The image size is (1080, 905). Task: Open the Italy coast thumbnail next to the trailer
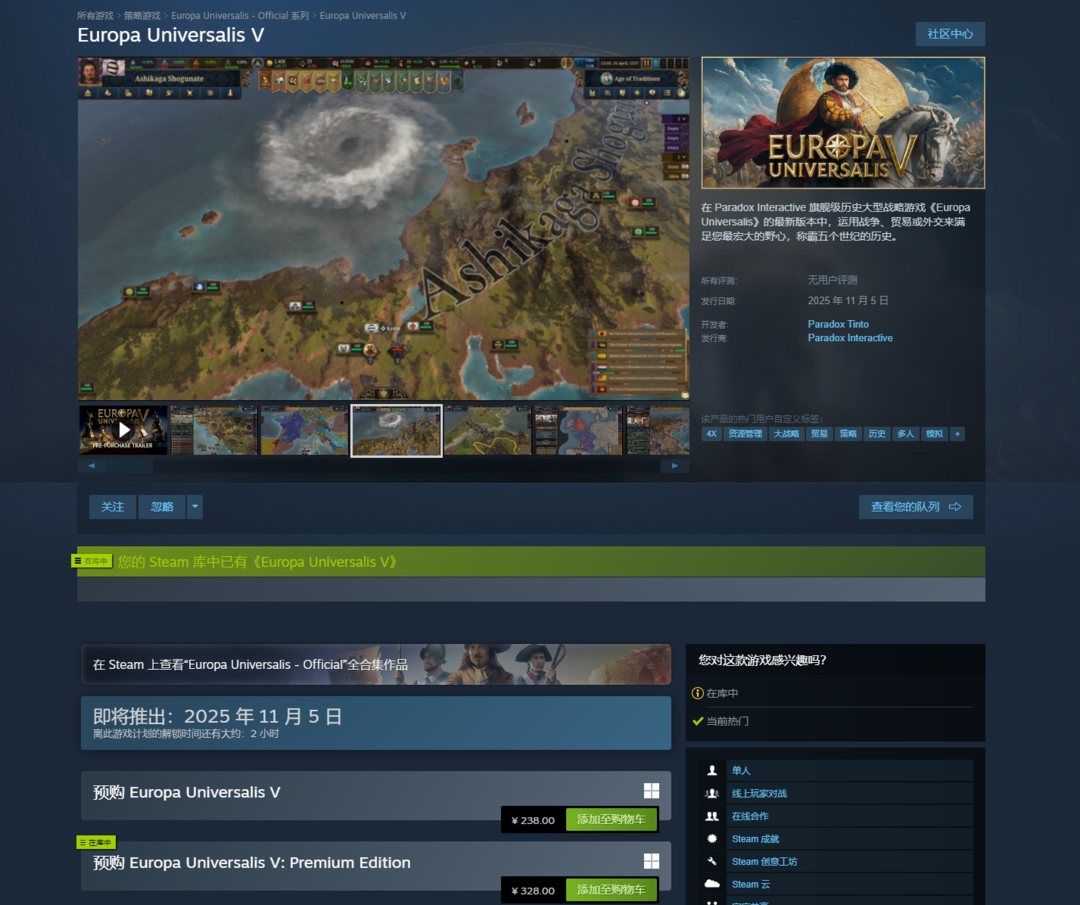(x=214, y=430)
